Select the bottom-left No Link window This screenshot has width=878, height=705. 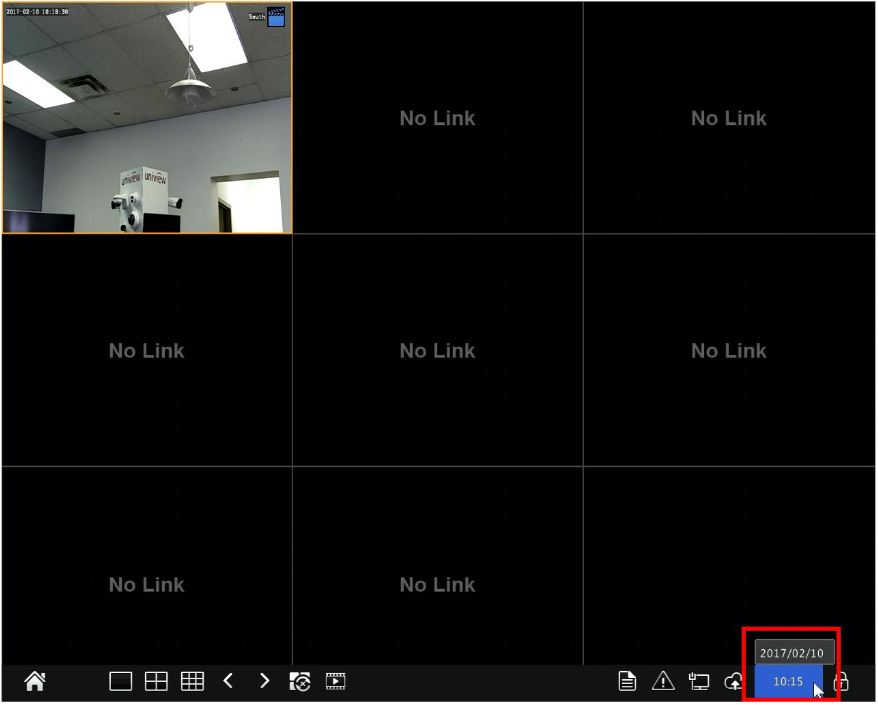147,585
